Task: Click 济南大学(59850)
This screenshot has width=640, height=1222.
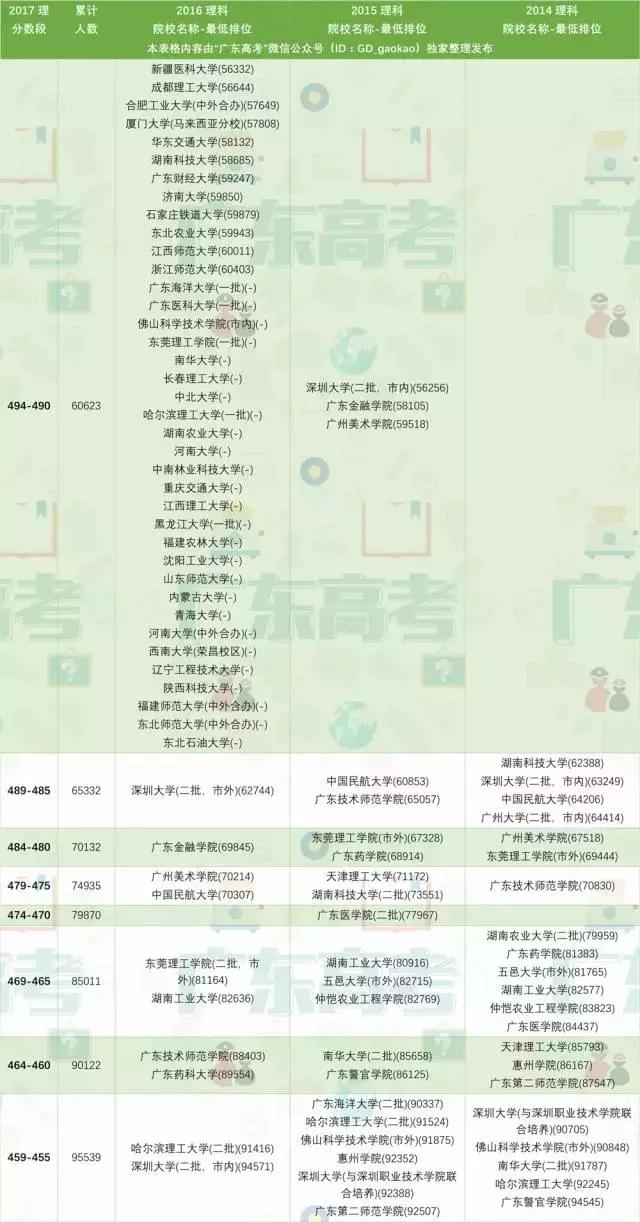Action: coord(202,196)
